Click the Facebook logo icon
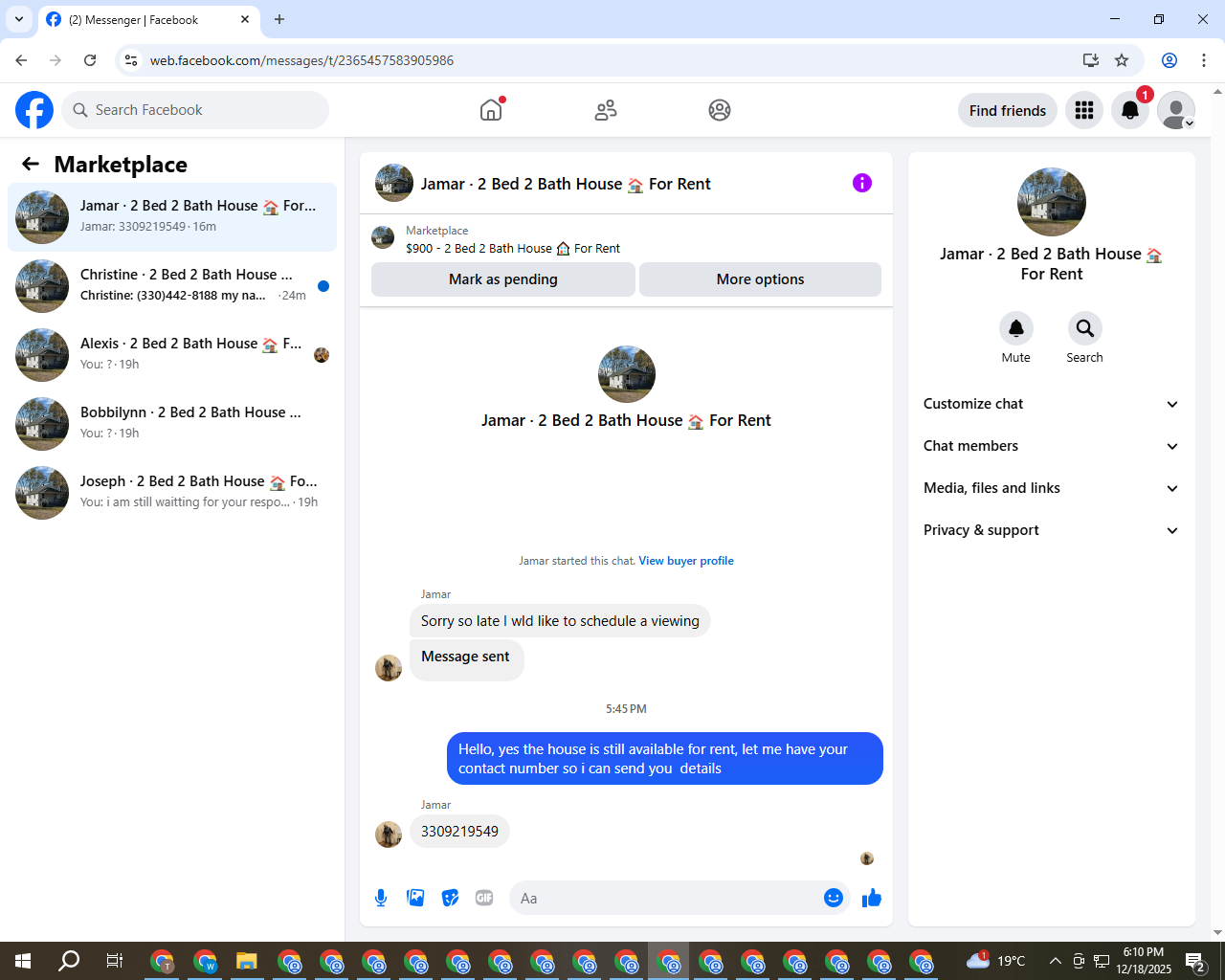Image resolution: width=1225 pixels, height=980 pixels. click(x=34, y=110)
